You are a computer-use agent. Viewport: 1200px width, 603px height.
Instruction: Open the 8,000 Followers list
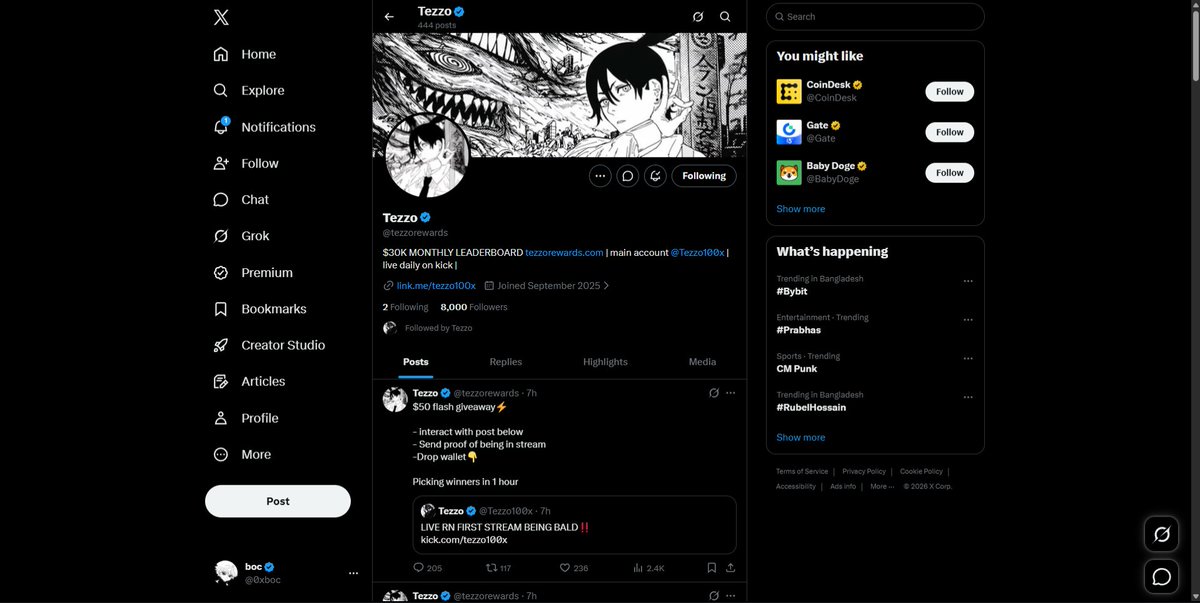474,307
